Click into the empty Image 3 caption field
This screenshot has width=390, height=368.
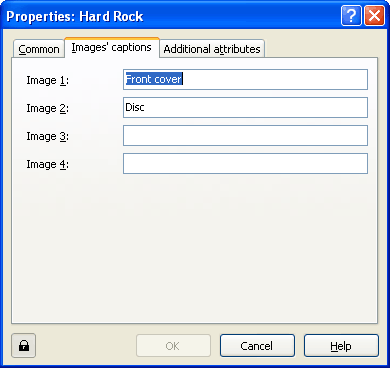click(x=245, y=135)
